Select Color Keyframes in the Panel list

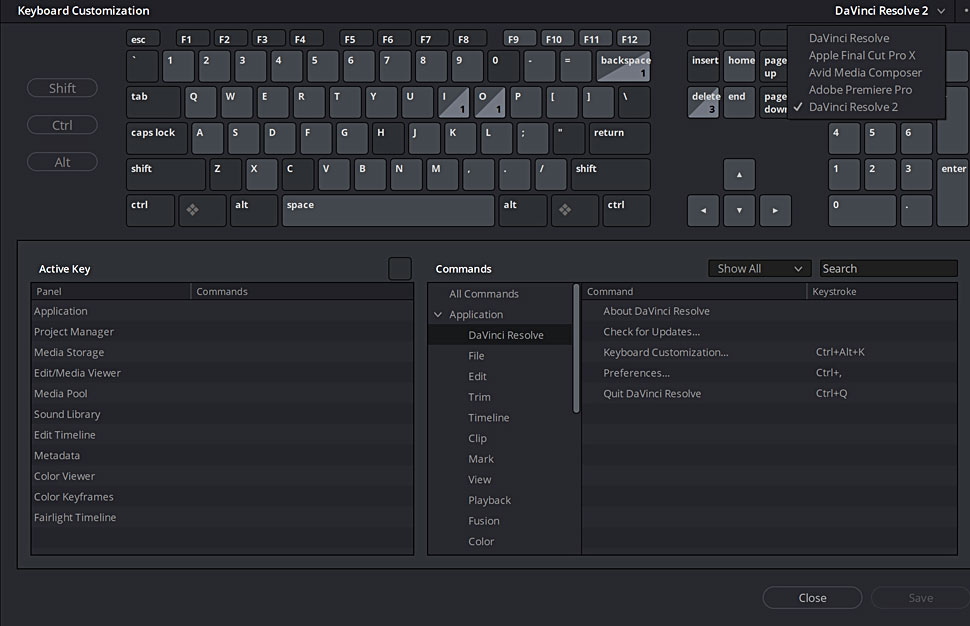tap(223, 497)
